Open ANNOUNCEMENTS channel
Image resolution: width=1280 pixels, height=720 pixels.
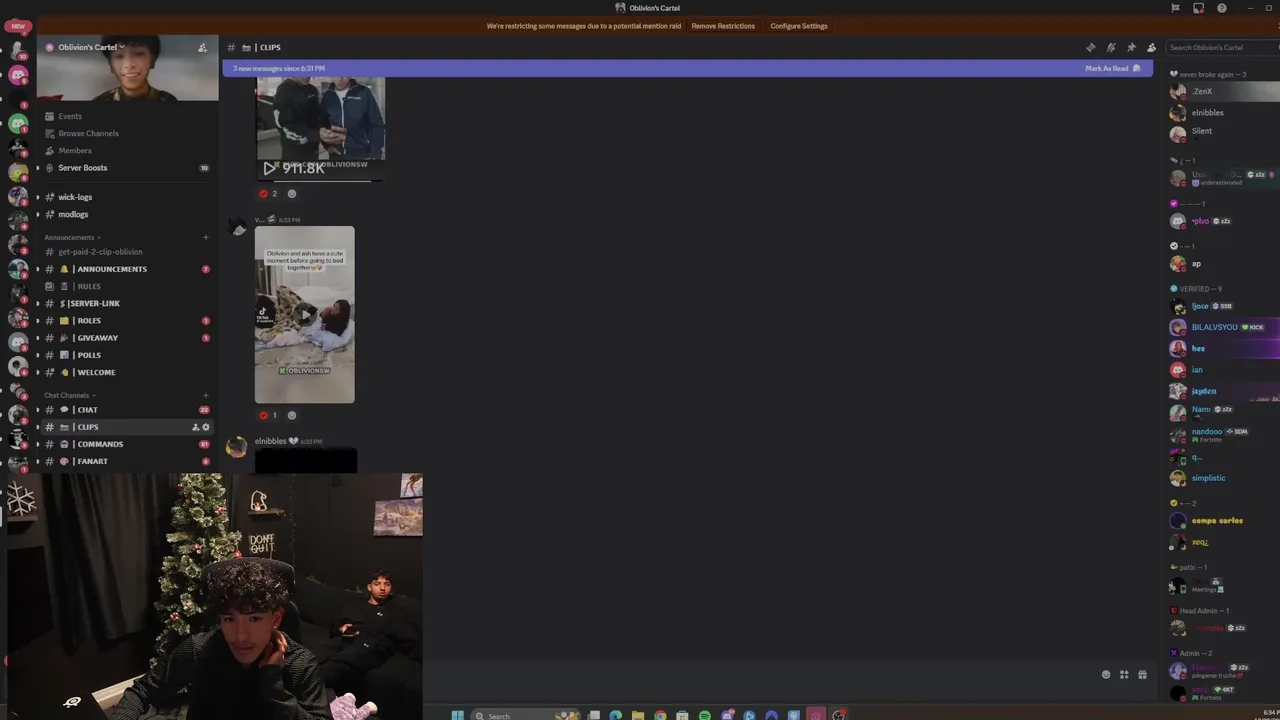[110, 269]
